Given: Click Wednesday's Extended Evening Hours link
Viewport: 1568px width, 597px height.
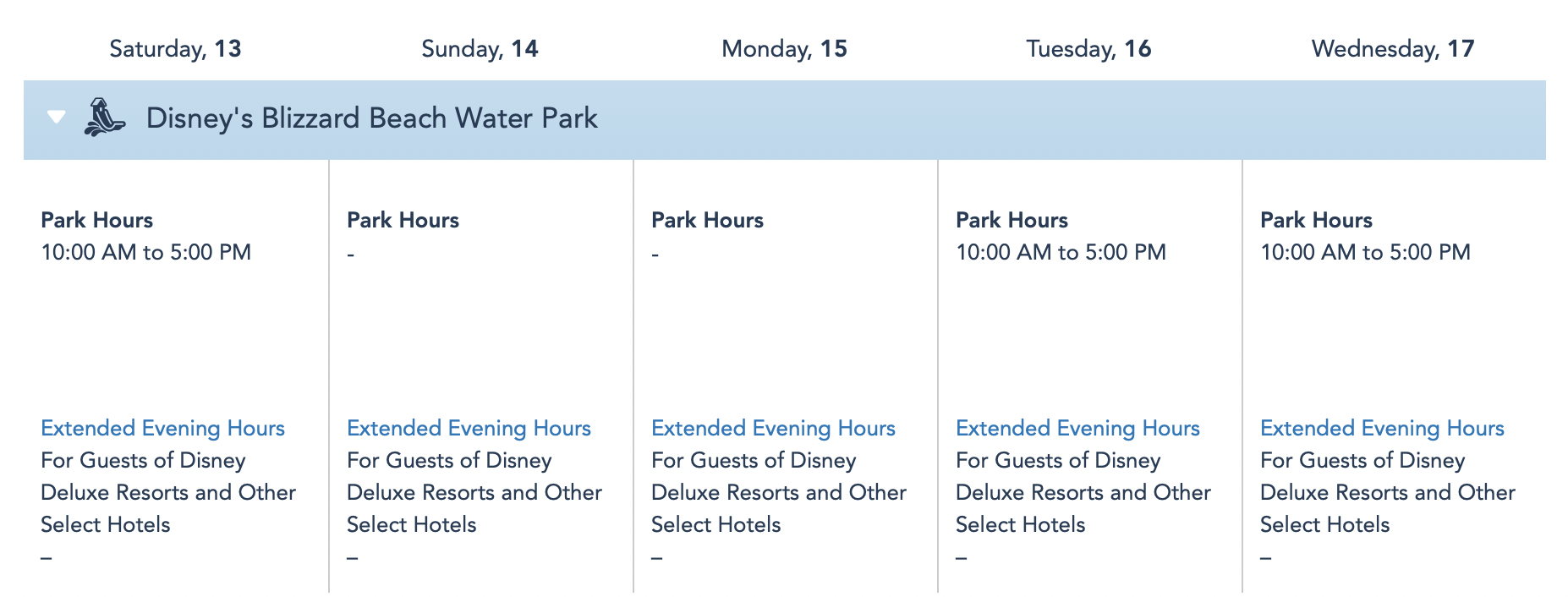Looking at the screenshot, I should [x=1382, y=428].
